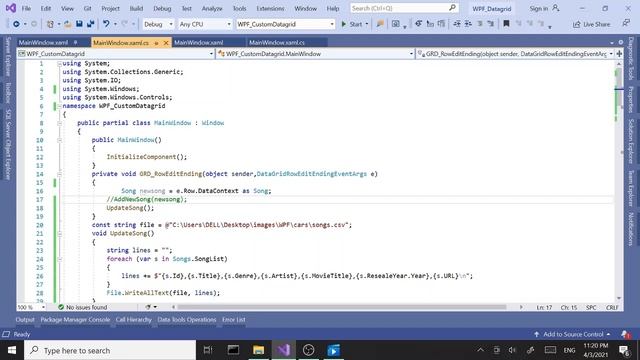The width and height of the screenshot is (640, 360).
Task: Open the feedback icon next to Live Share
Action: 626,24
